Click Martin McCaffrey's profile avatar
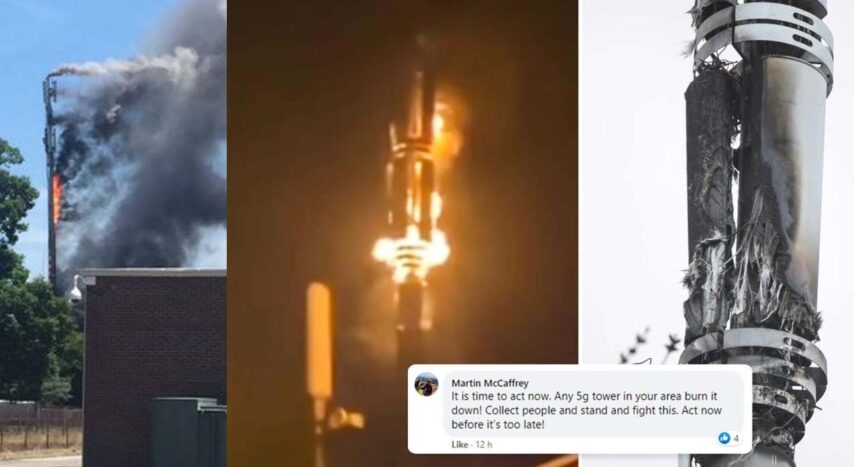This screenshot has height=467, width=854. (x=426, y=385)
